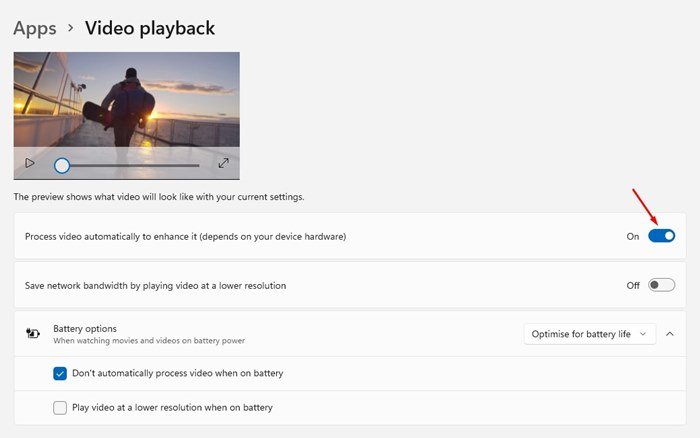
Task: Click the Video playback page title
Action: tap(150, 28)
